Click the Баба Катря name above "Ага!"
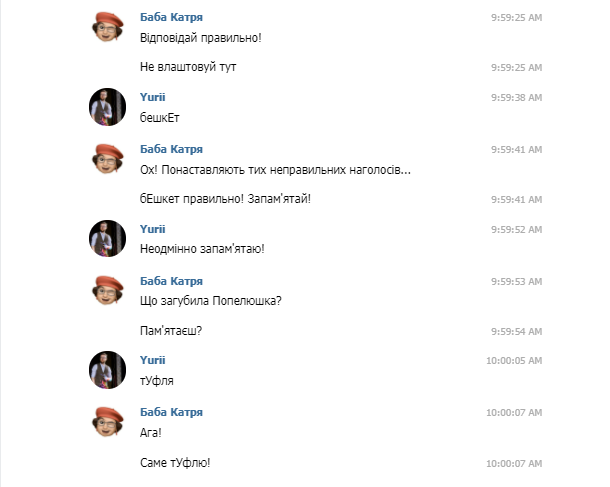The image size is (610, 487). click(x=171, y=412)
